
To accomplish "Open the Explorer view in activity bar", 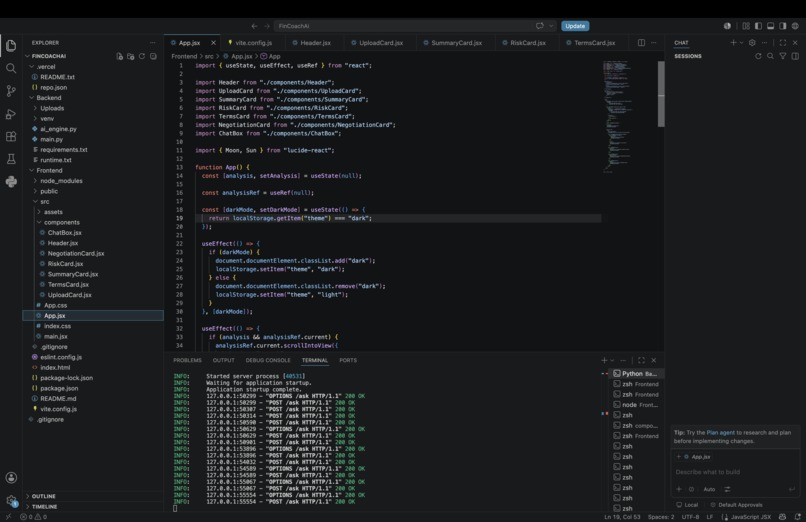I will tap(11, 45).
